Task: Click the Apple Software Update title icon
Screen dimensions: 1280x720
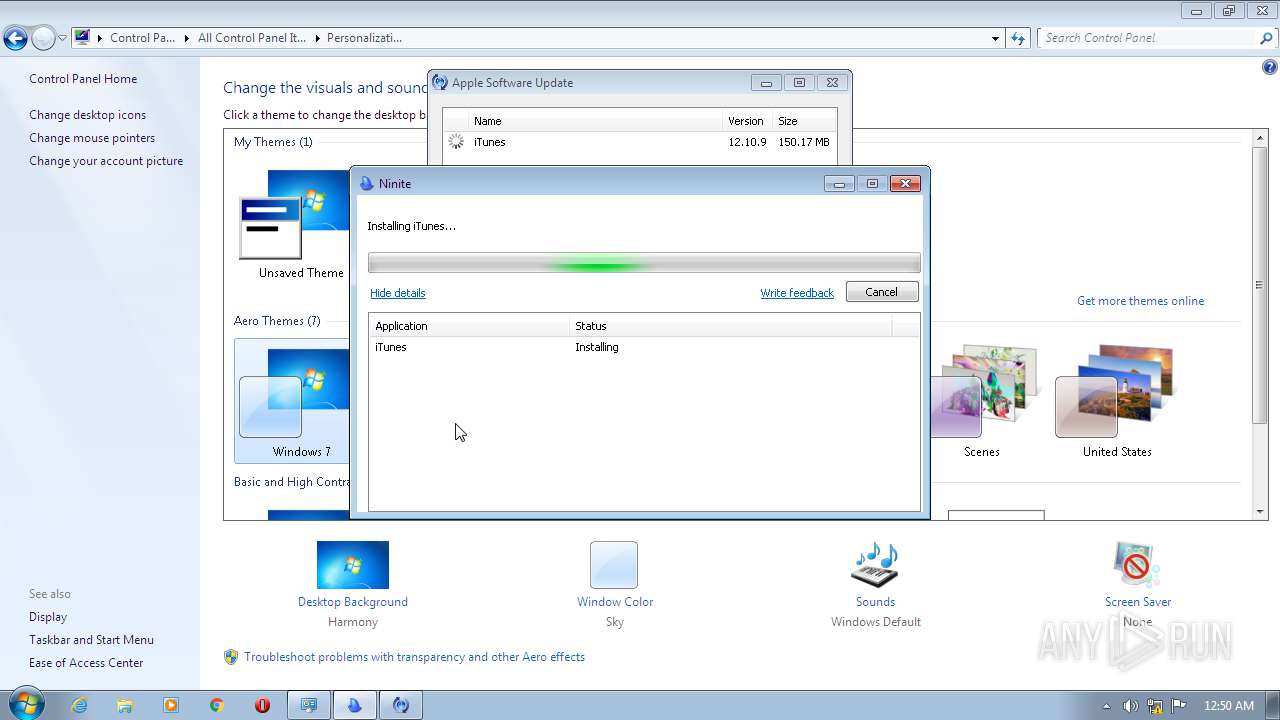Action: [440, 83]
